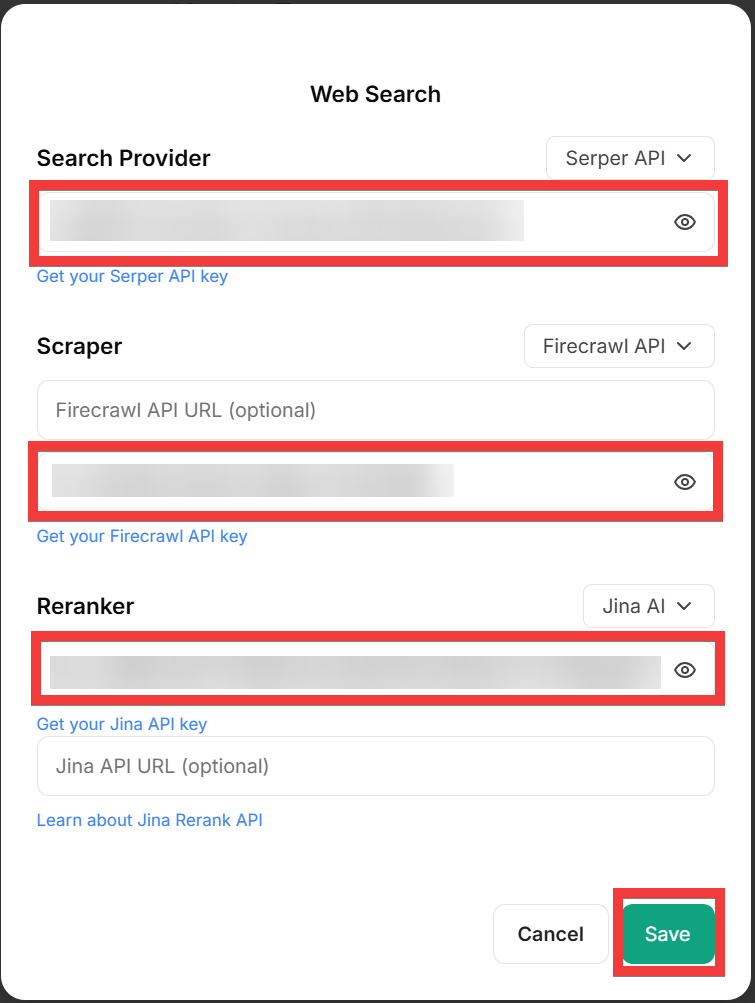Screen dimensions: 755x1003
Task: Click the Firecrawl API key input field
Action: coord(350,482)
